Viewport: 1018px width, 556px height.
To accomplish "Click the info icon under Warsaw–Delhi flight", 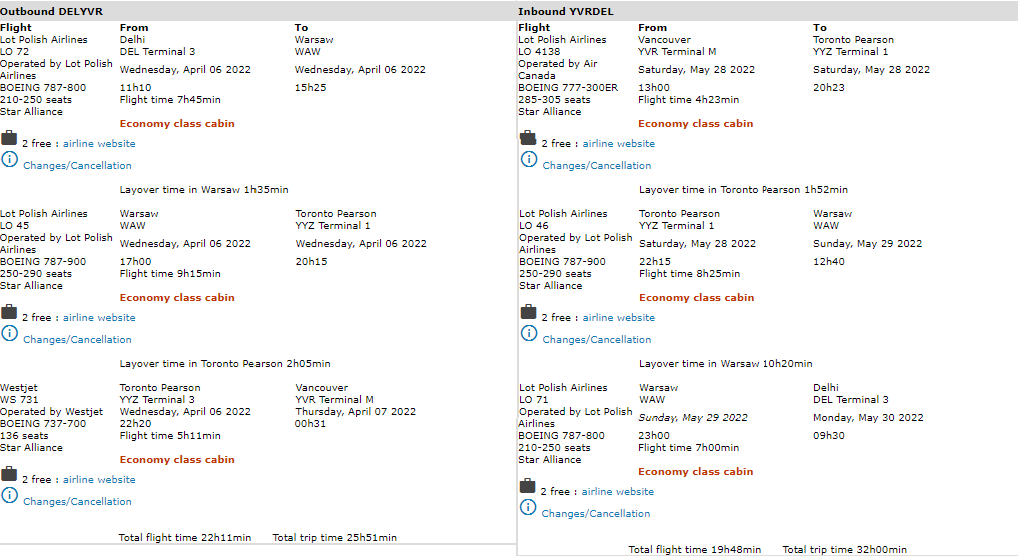I will [528, 508].
